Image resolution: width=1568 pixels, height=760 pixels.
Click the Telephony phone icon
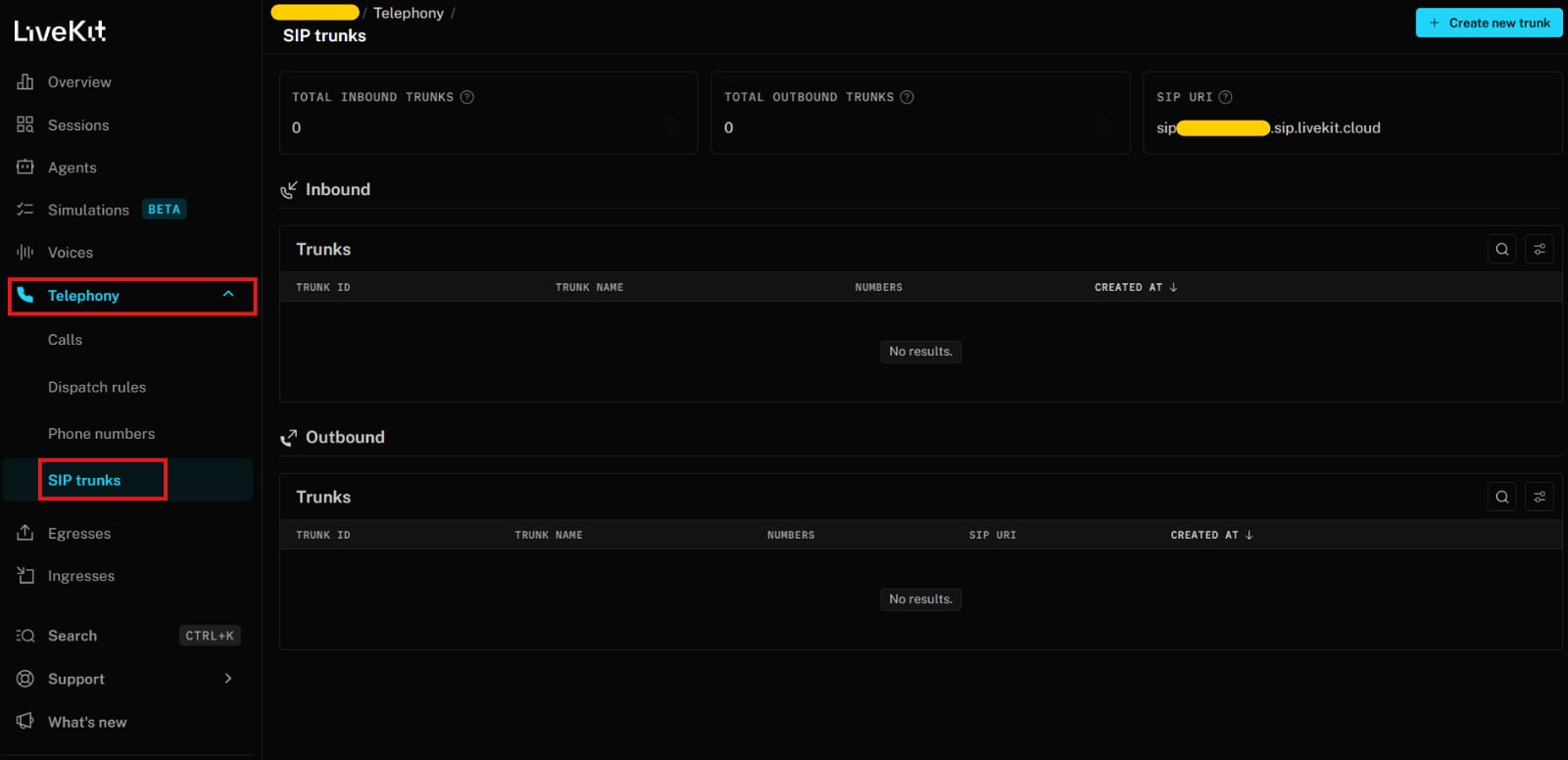coord(25,296)
